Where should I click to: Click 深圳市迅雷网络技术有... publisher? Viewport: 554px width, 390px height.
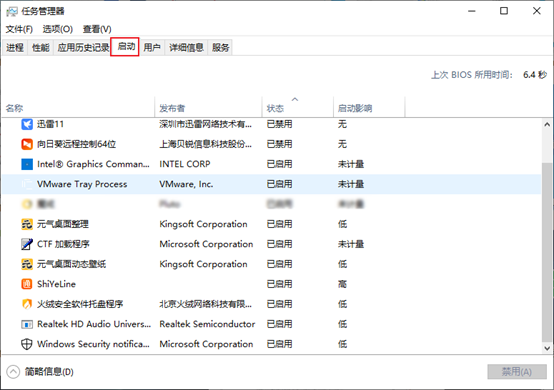coord(205,124)
